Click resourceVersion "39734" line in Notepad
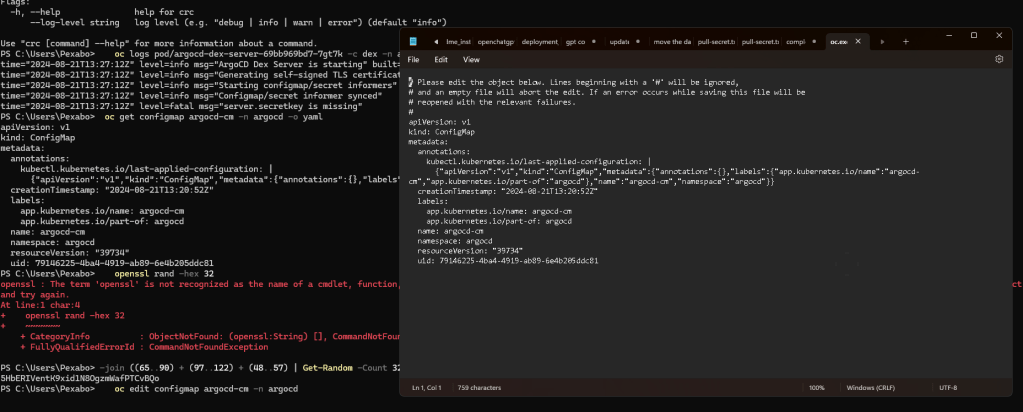Image resolution: width=1023 pixels, height=412 pixels. click(470, 251)
